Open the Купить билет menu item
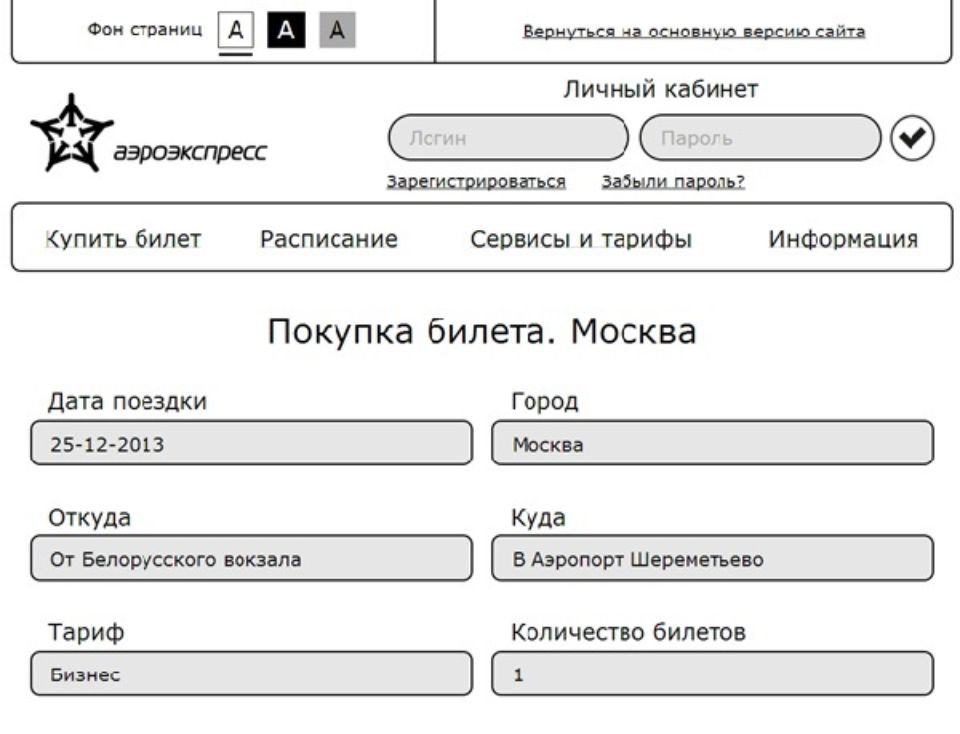960x734 pixels. [123, 239]
